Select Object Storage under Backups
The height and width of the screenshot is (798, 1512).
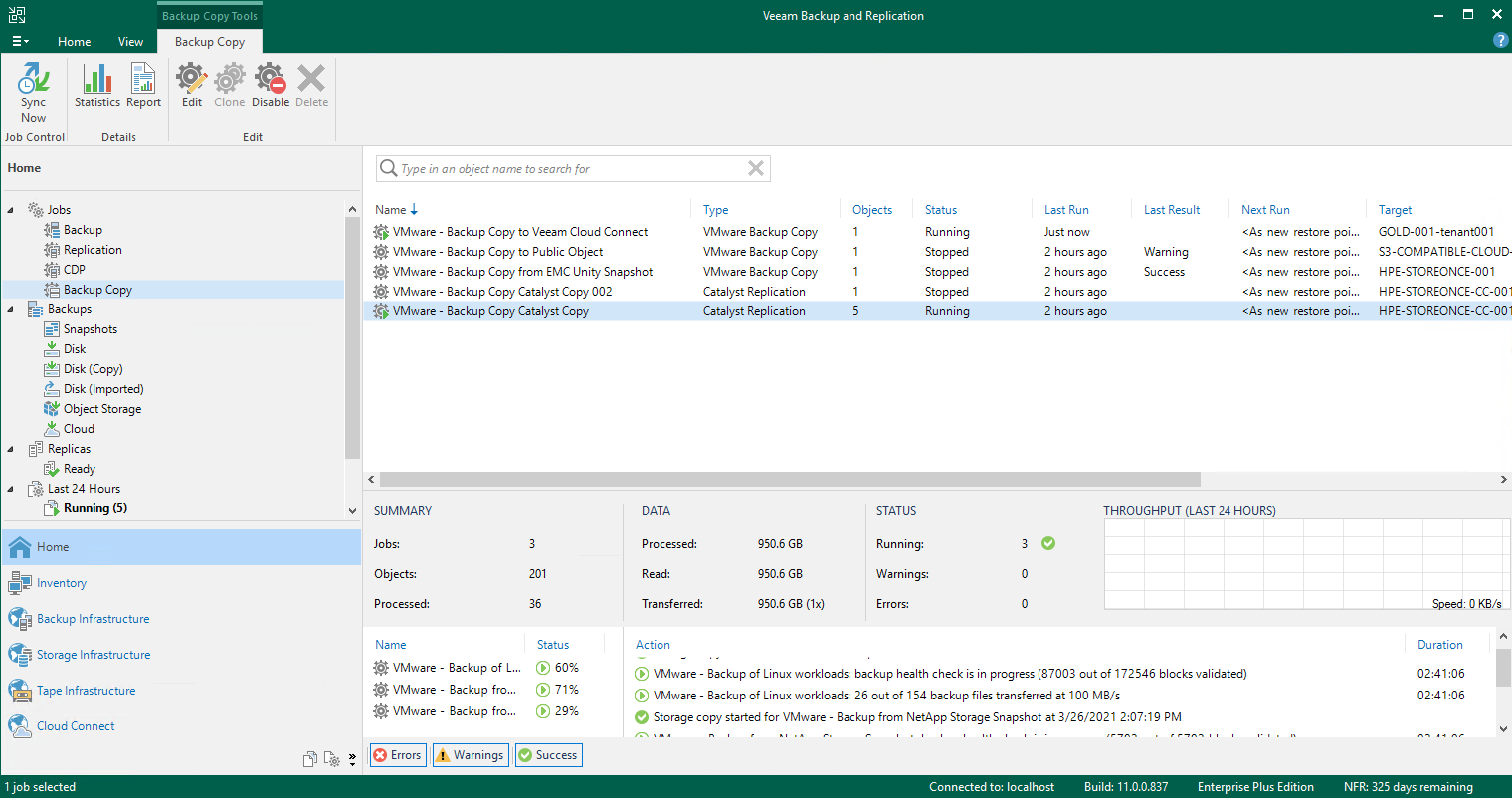click(x=101, y=409)
